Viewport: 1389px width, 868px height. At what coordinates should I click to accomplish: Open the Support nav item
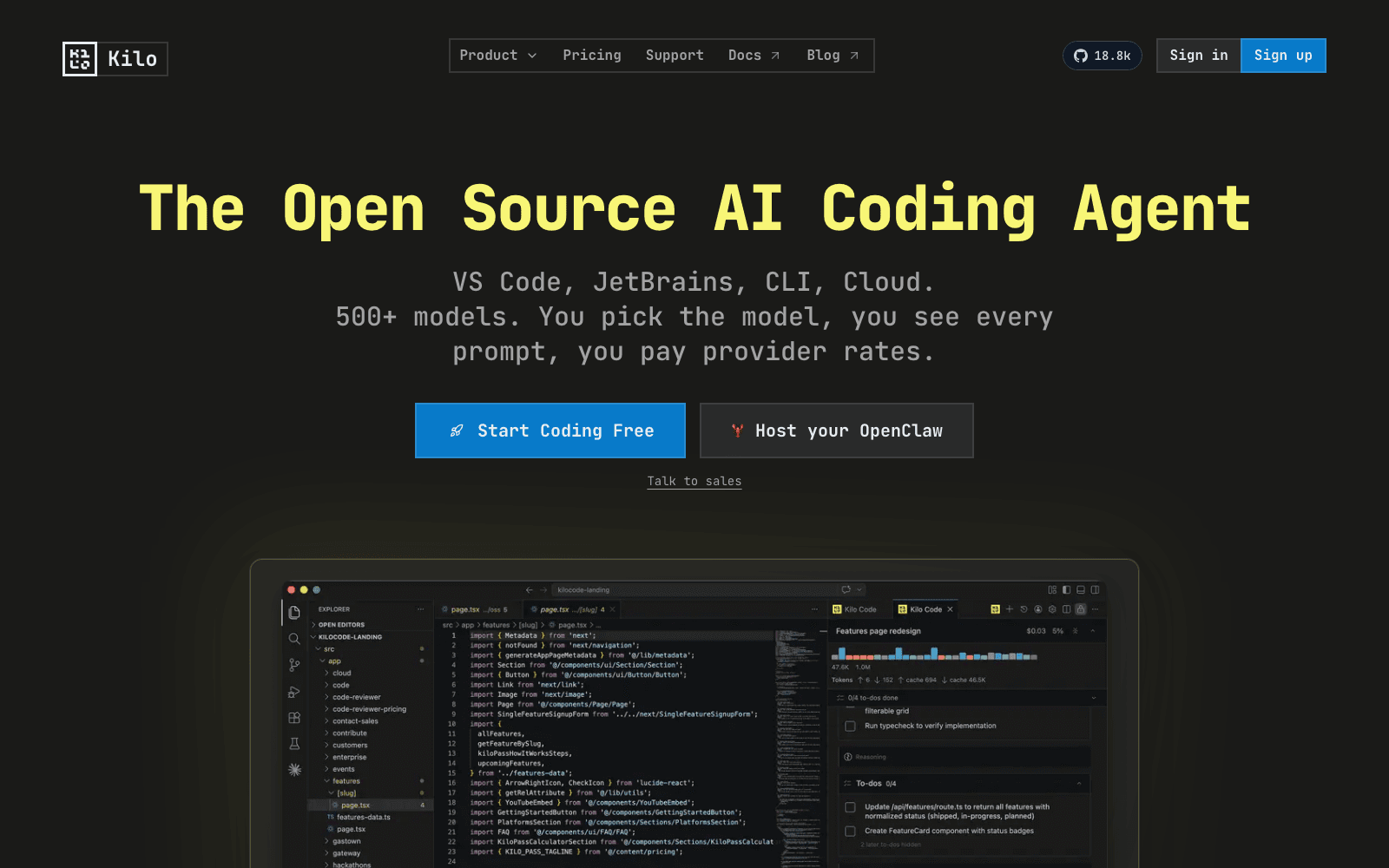coord(675,56)
